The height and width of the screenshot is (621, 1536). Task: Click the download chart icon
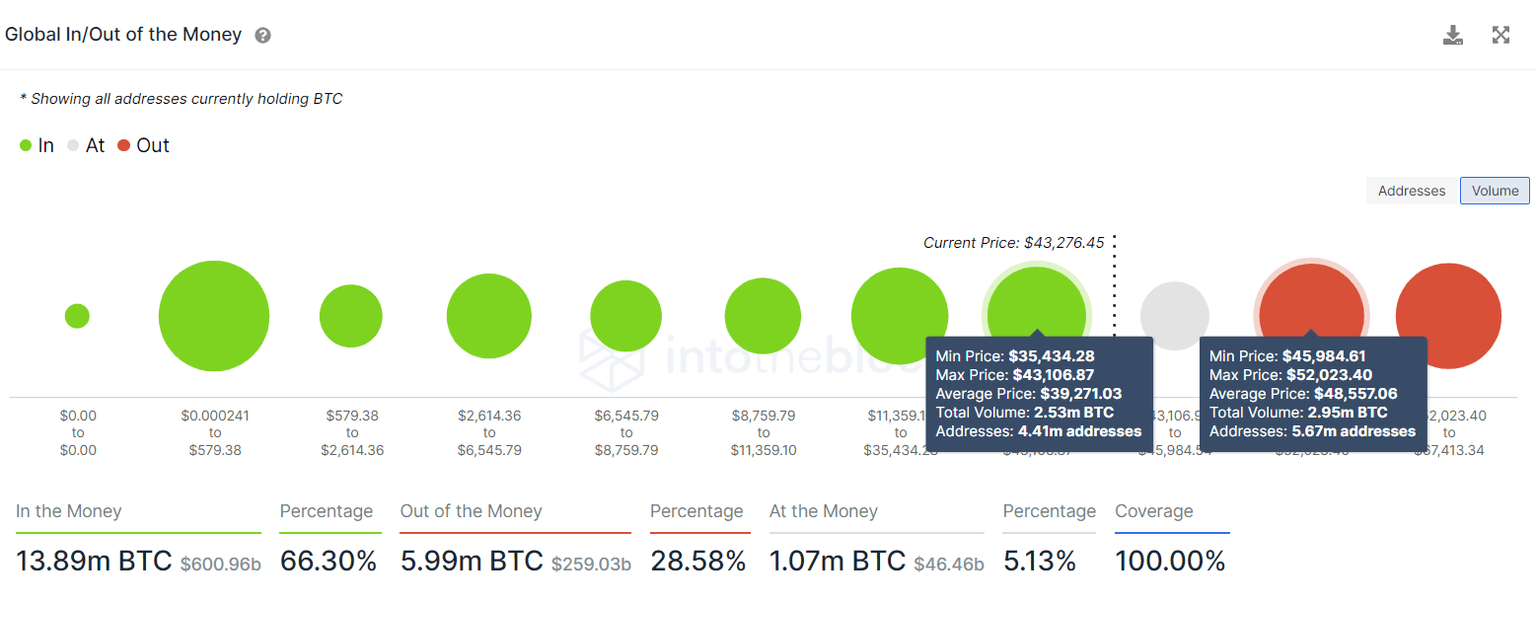pos(1453,36)
